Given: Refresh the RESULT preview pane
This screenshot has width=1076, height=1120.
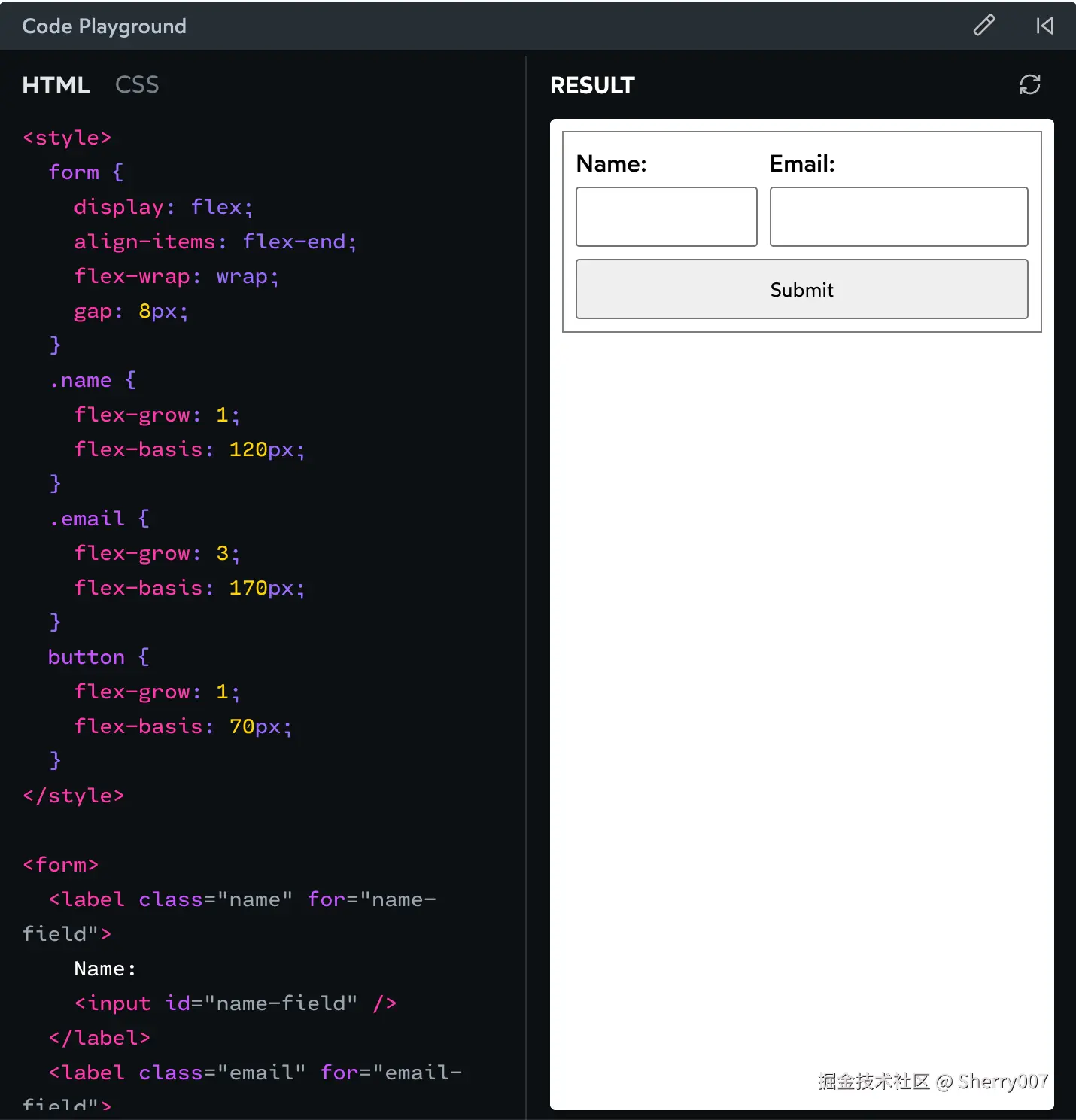Looking at the screenshot, I should [1030, 84].
